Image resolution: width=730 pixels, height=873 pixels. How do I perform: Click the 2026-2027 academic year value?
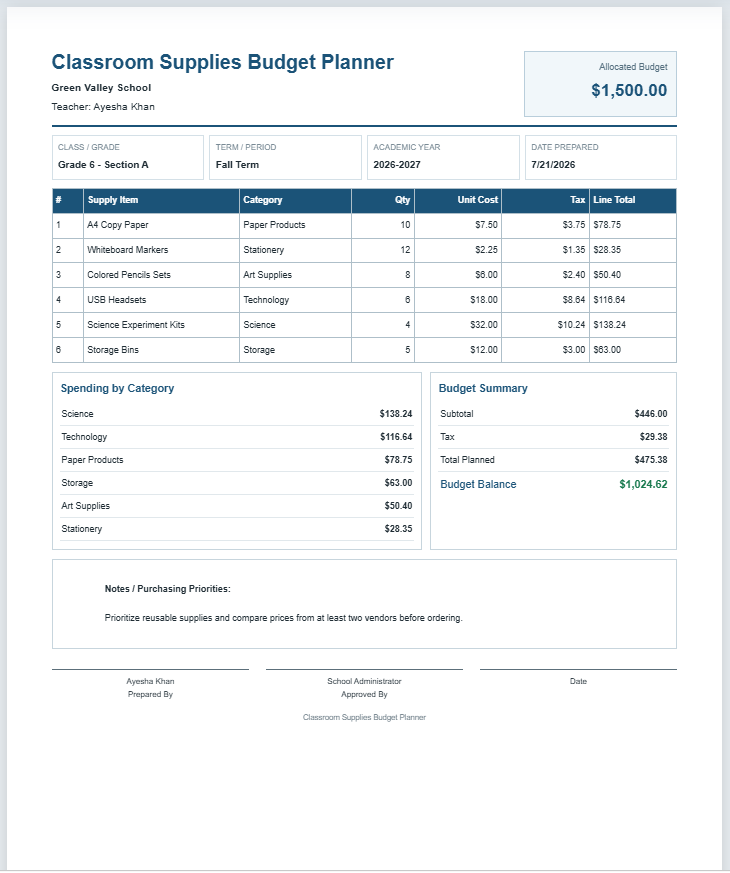point(396,165)
